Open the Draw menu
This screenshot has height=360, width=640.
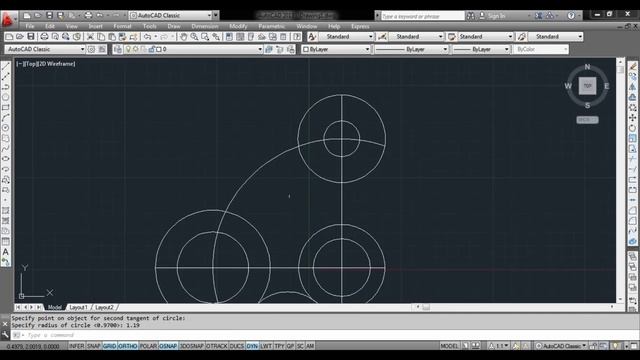tap(174, 26)
